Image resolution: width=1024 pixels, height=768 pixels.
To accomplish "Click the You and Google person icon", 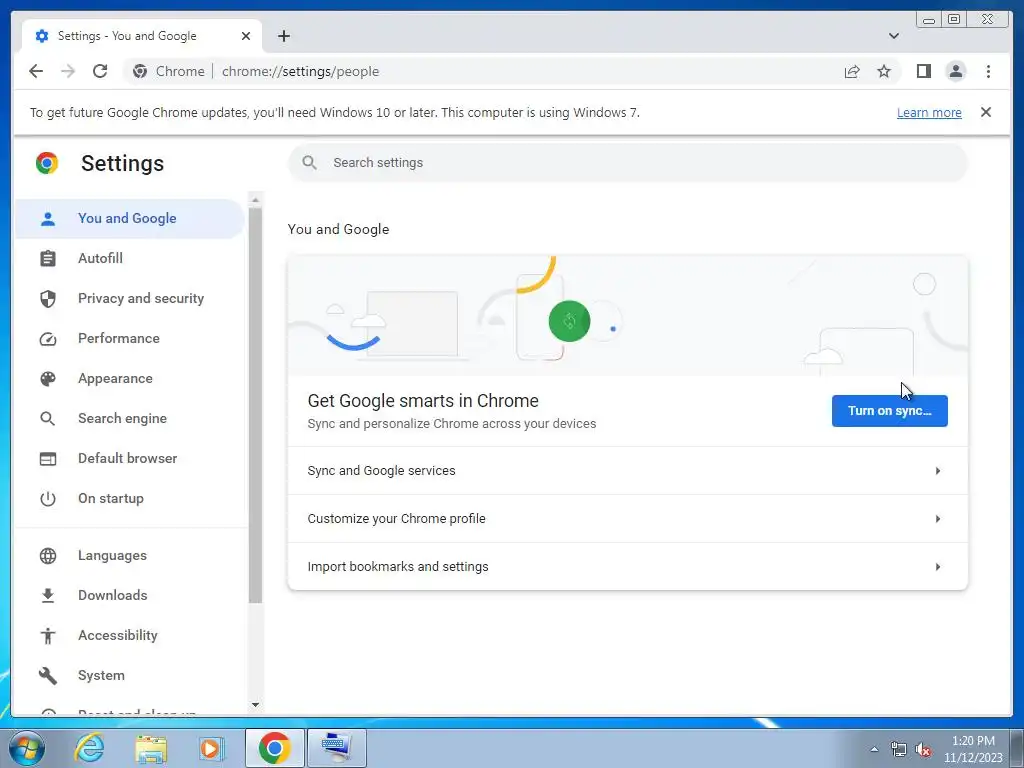I will [48, 219].
